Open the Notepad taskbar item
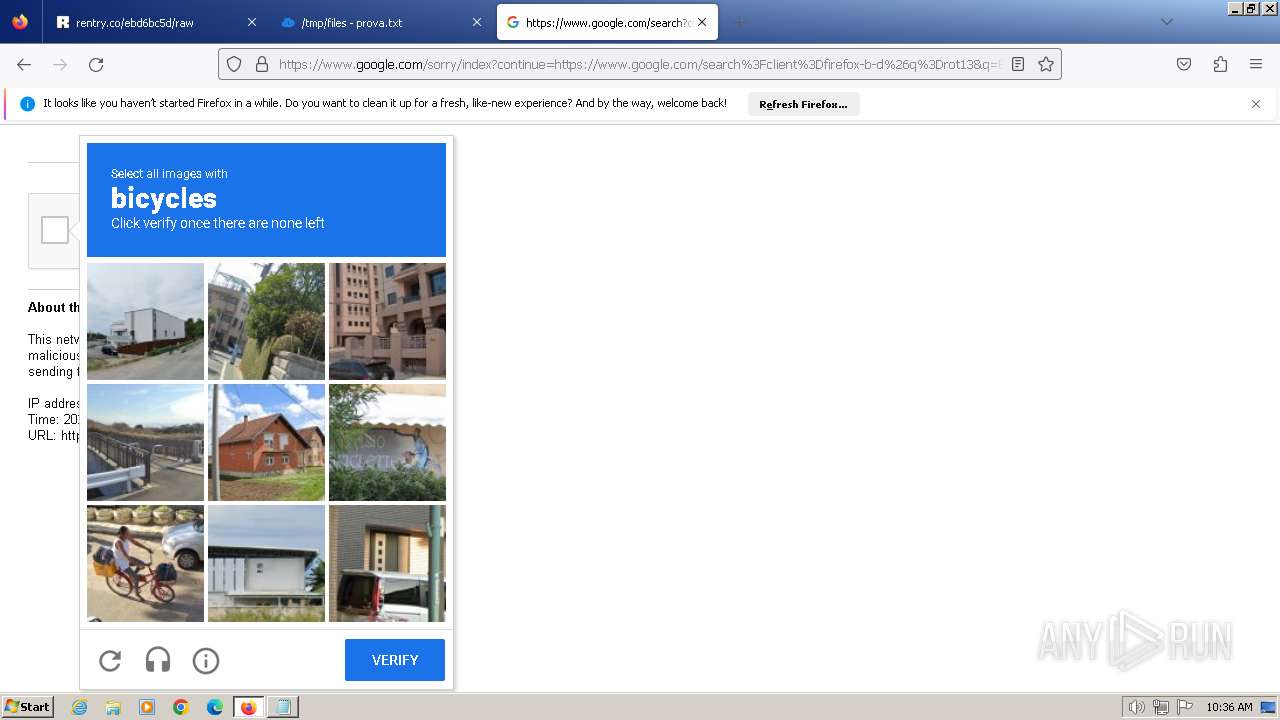Image resolution: width=1280 pixels, height=720 pixels. [x=283, y=707]
